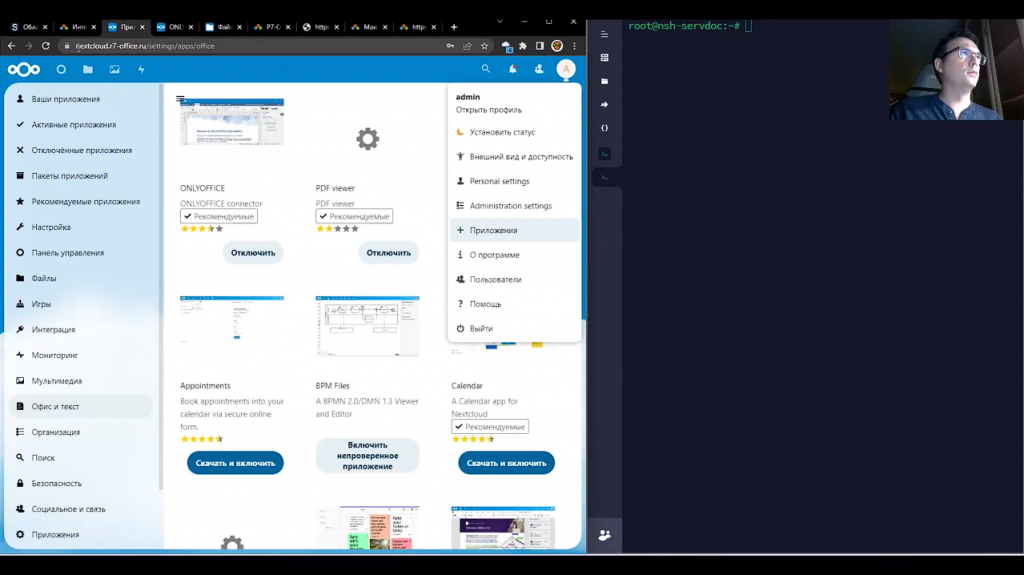Open the notifications bell icon
Screen dimensions: 1024x575
(x=513, y=69)
